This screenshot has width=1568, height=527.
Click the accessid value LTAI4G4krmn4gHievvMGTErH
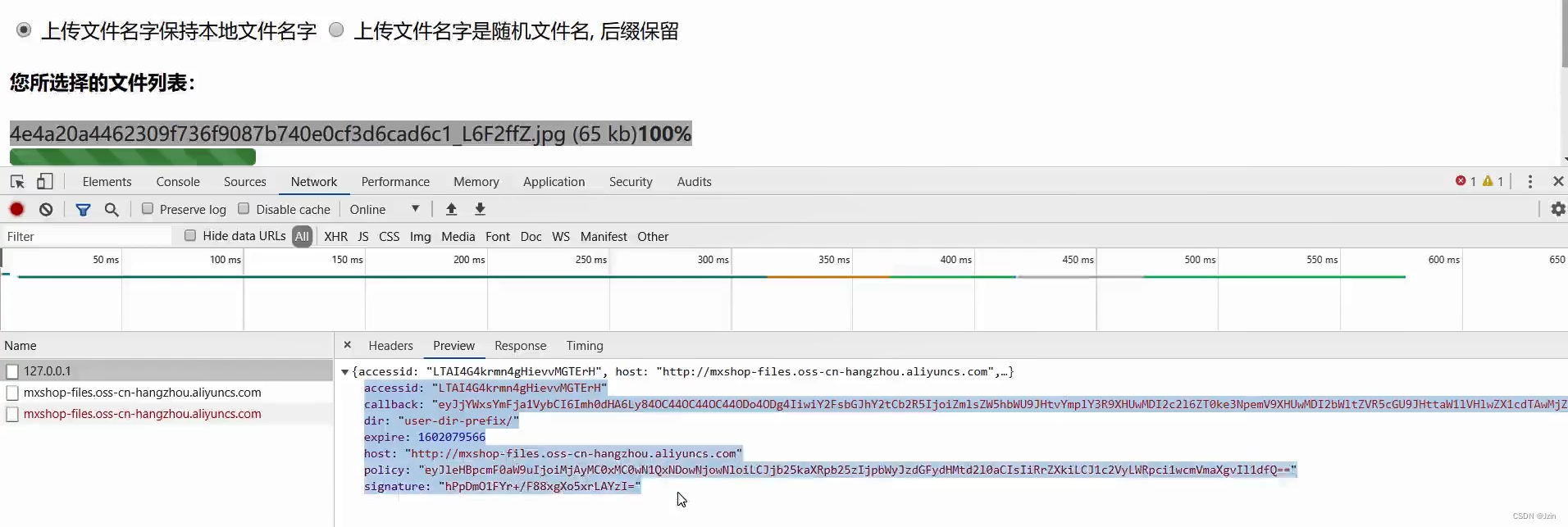click(x=520, y=388)
